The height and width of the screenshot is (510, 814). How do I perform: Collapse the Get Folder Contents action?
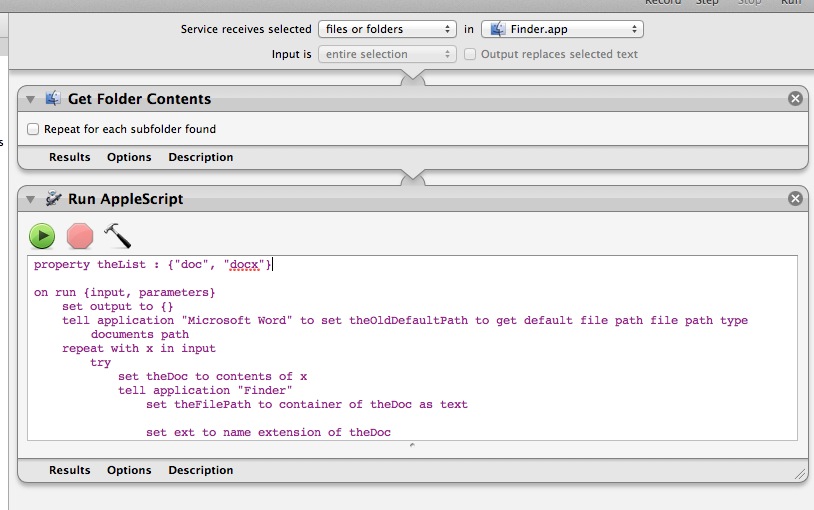click(x=31, y=99)
